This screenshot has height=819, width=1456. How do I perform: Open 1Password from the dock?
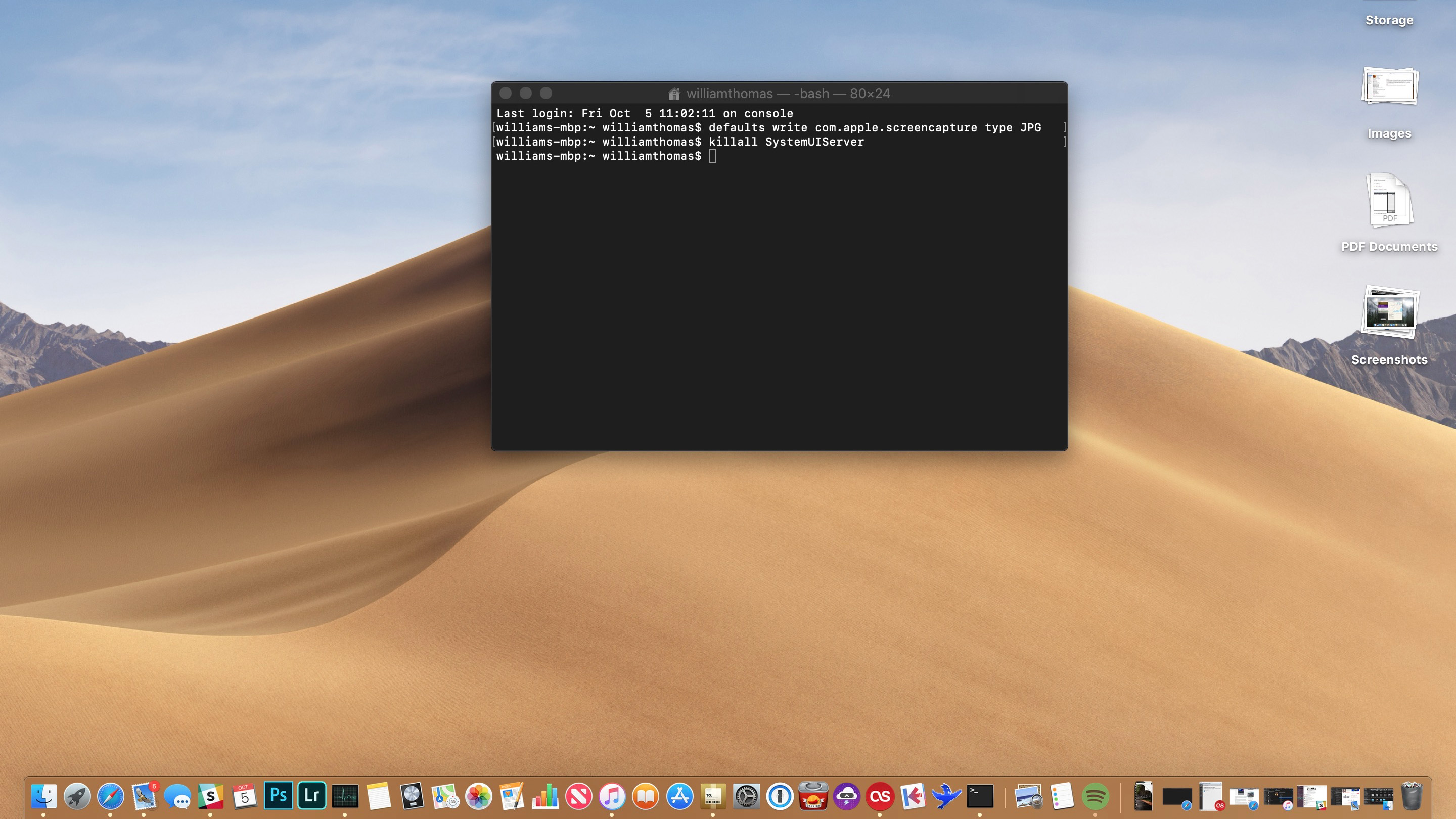click(779, 796)
